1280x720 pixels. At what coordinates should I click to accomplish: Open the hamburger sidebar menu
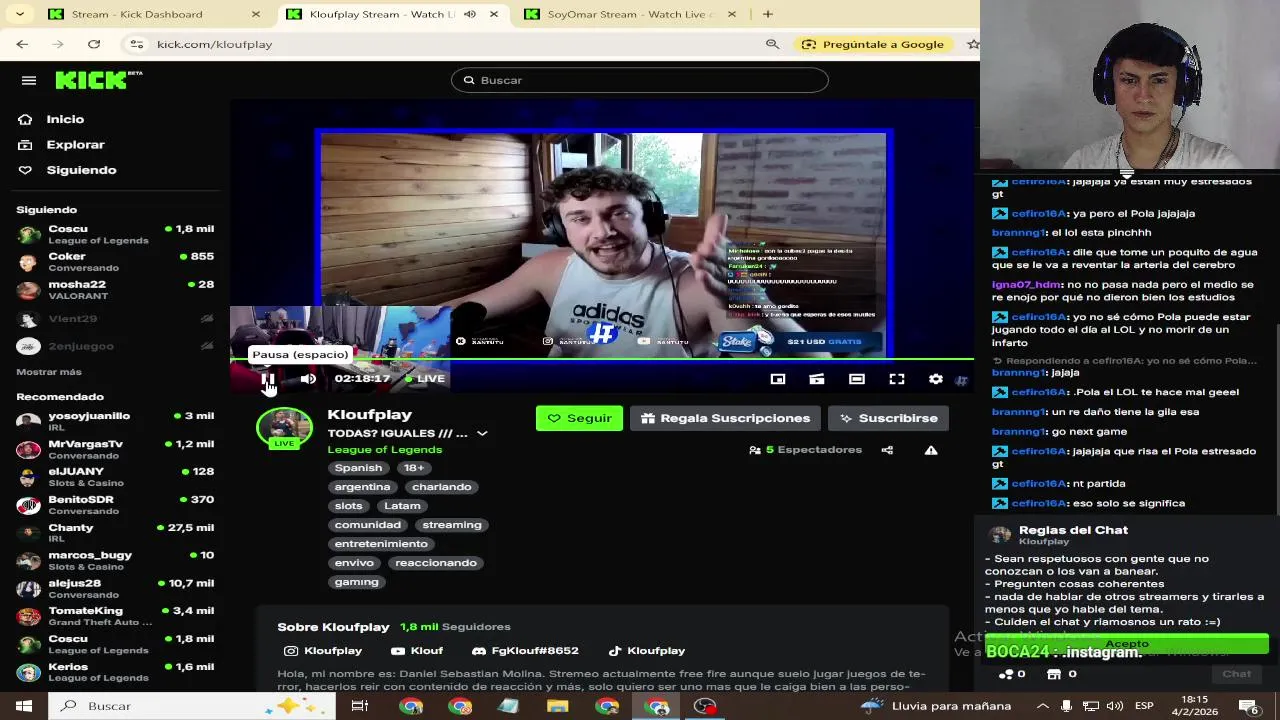coord(29,80)
